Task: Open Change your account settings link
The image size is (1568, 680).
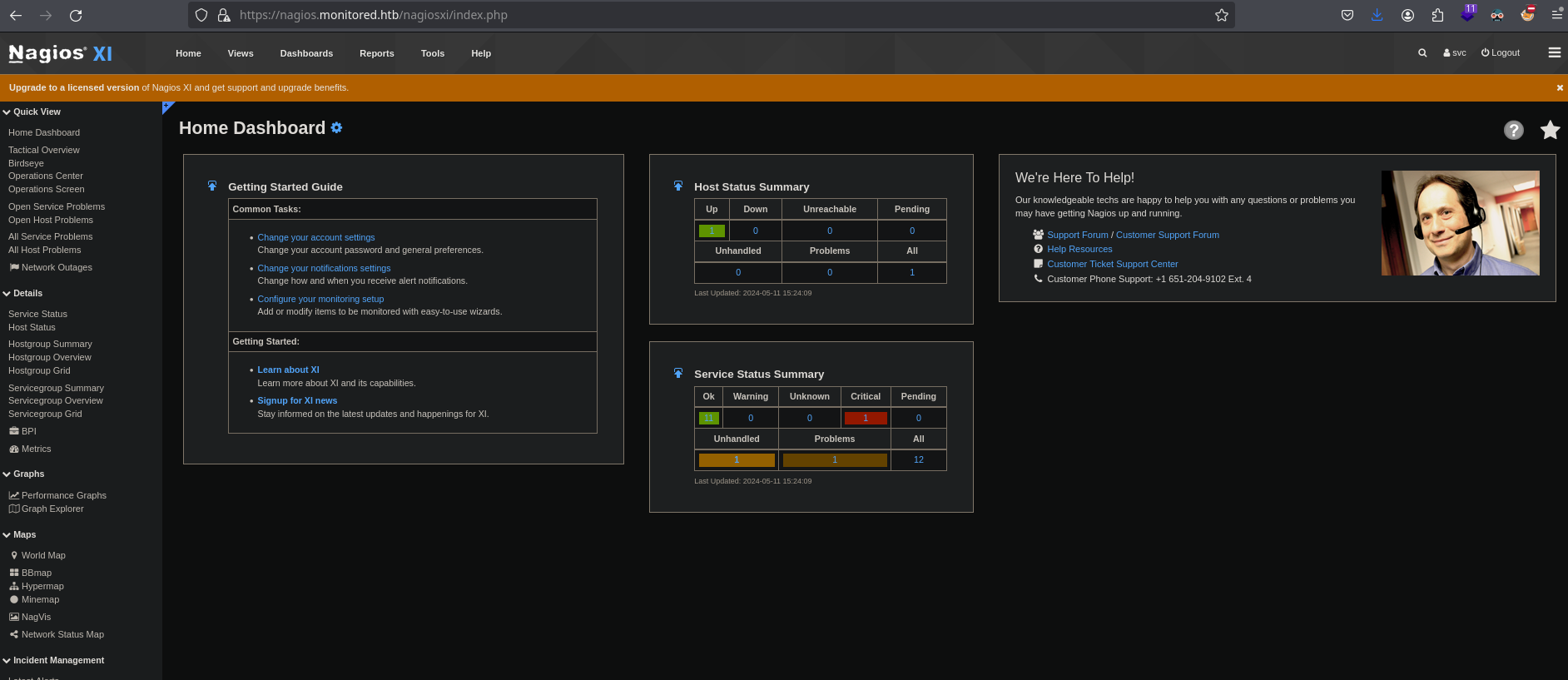Action: [316, 237]
